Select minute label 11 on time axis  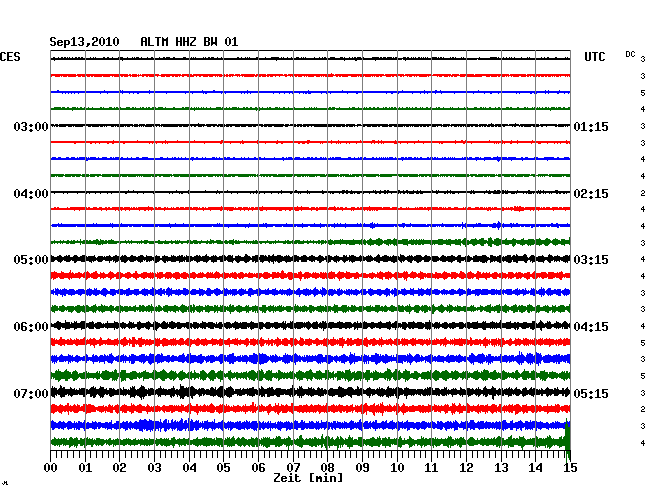(431, 467)
